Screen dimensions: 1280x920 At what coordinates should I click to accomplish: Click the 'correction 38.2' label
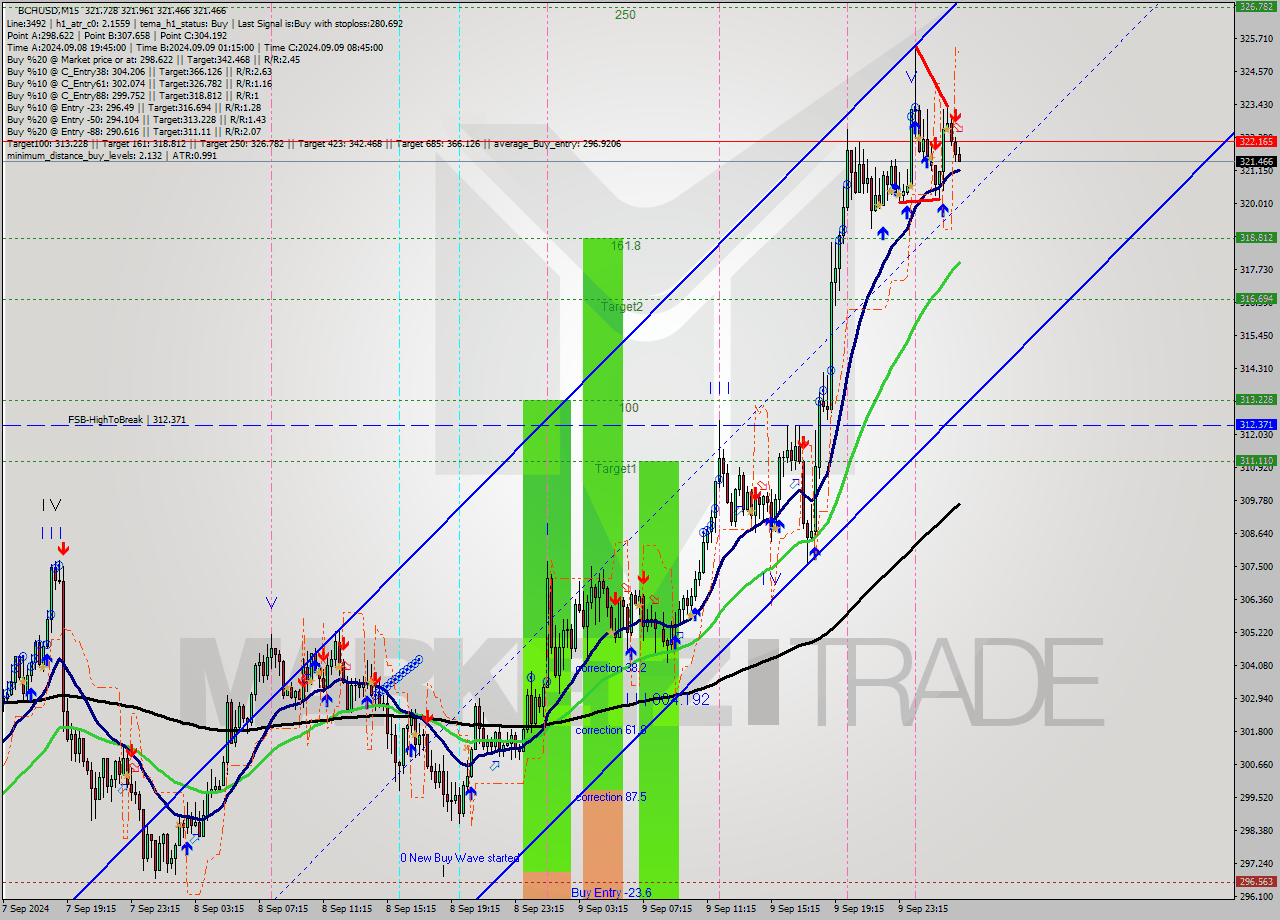(x=611, y=667)
